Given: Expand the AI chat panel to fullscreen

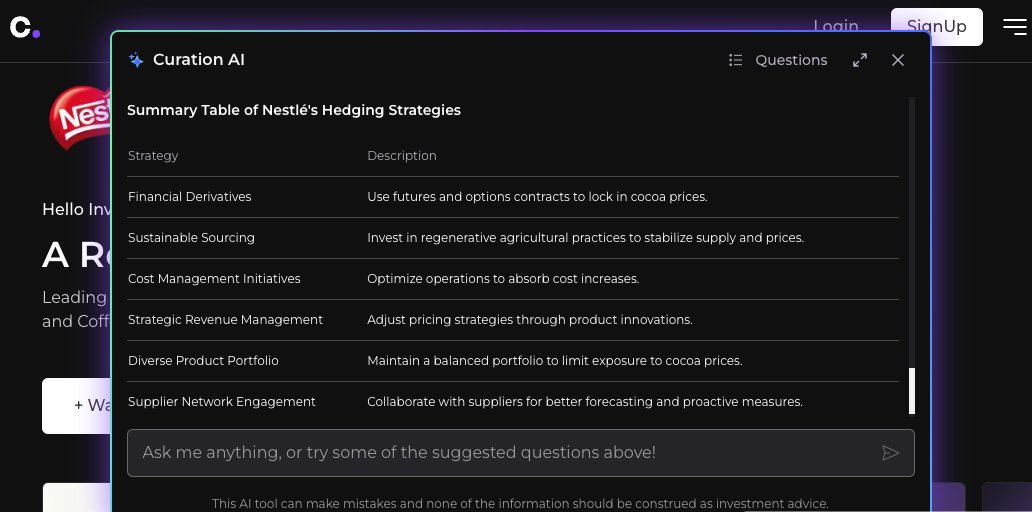Looking at the screenshot, I should pos(860,60).
